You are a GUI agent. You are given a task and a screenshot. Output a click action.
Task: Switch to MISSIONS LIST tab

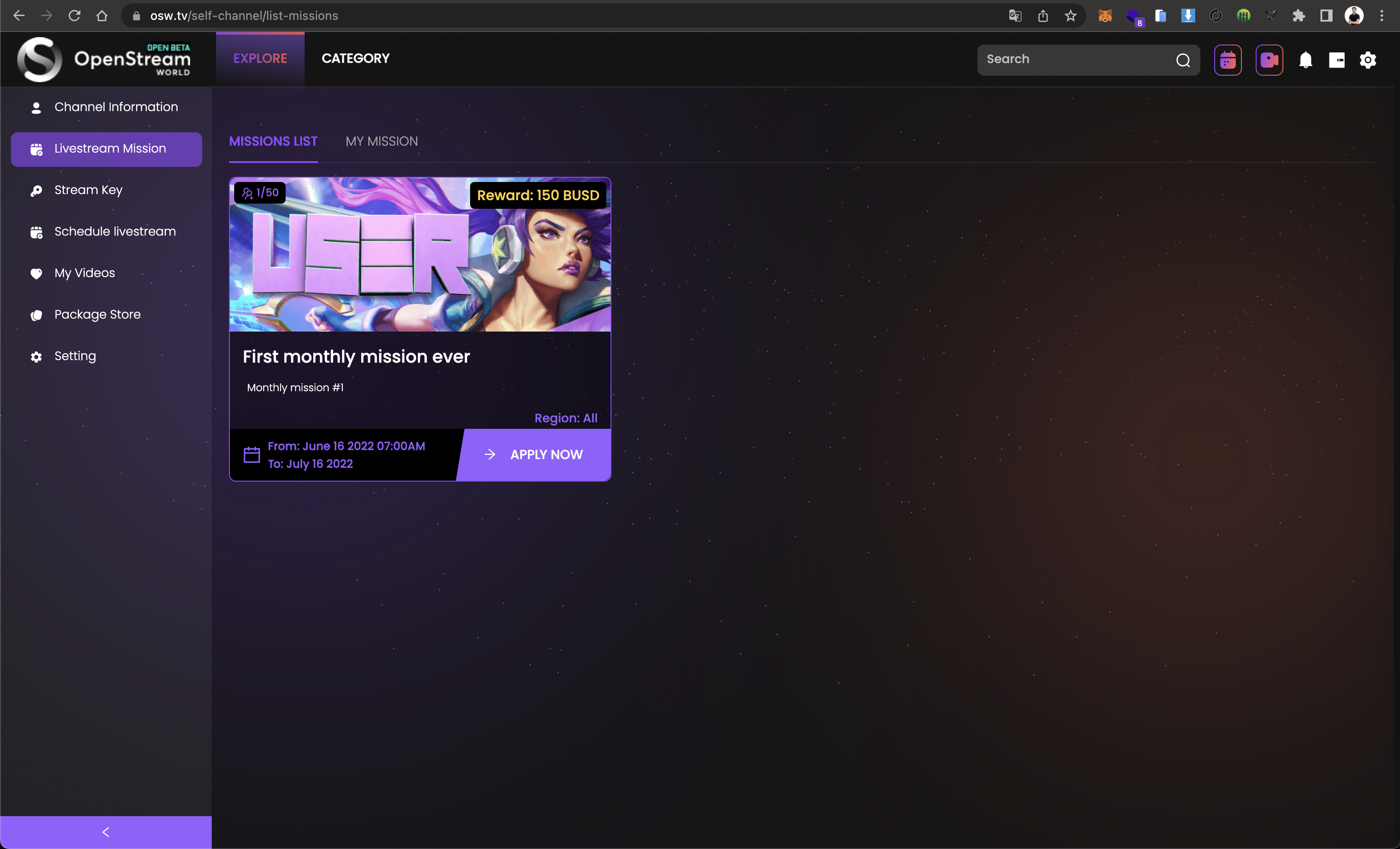[273, 141]
